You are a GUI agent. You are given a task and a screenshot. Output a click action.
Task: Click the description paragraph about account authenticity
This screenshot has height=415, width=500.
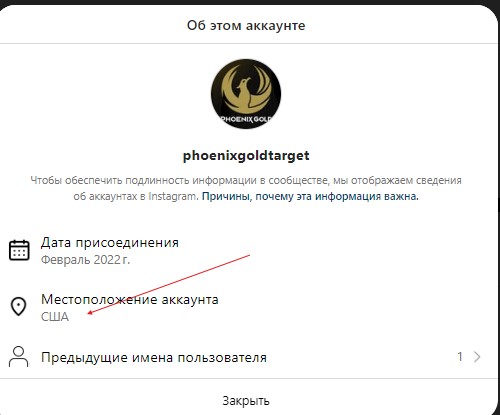(x=246, y=188)
